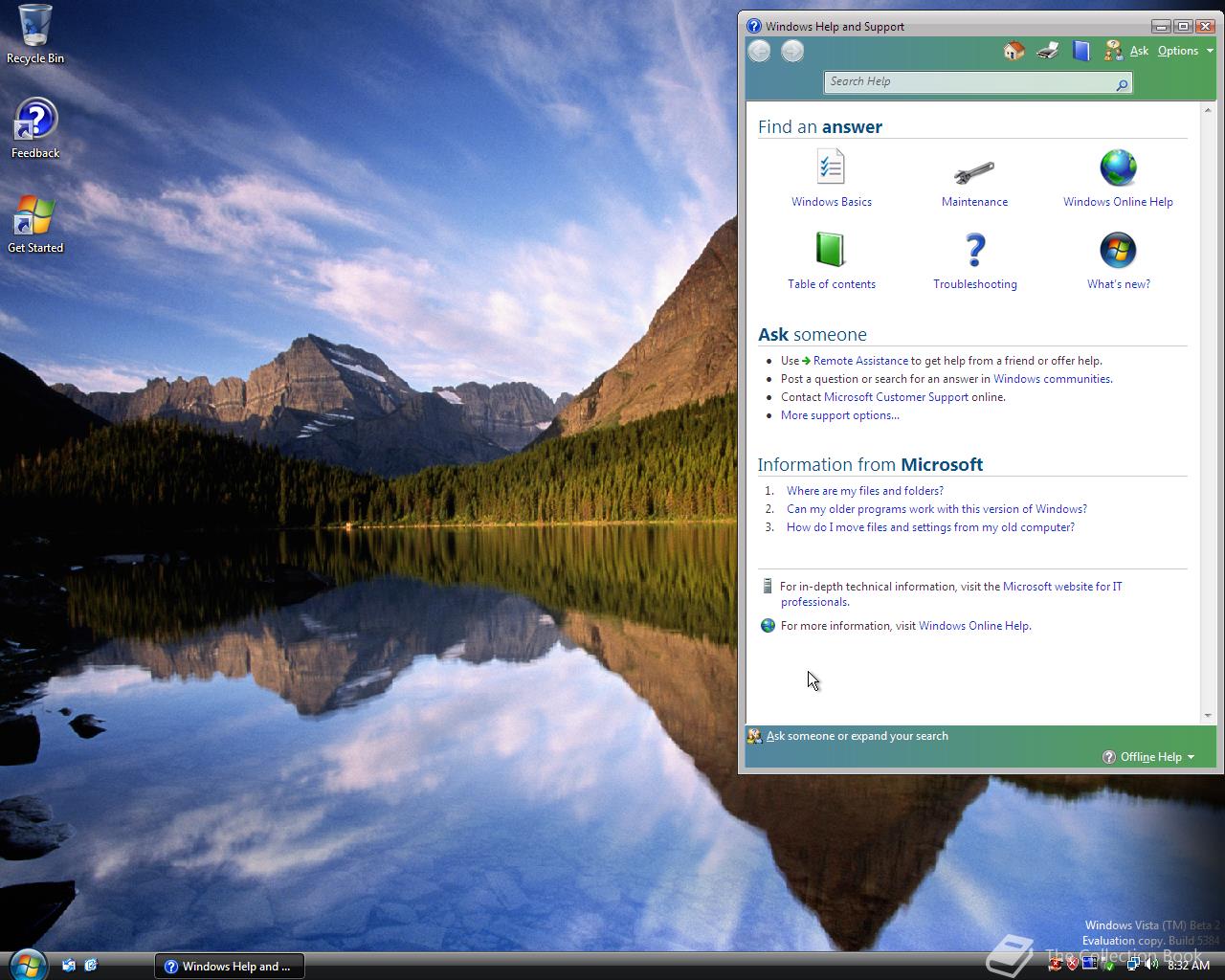This screenshot has width=1225, height=980.
Task: Click the green check mark tray icon
Action: (x=1110, y=966)
